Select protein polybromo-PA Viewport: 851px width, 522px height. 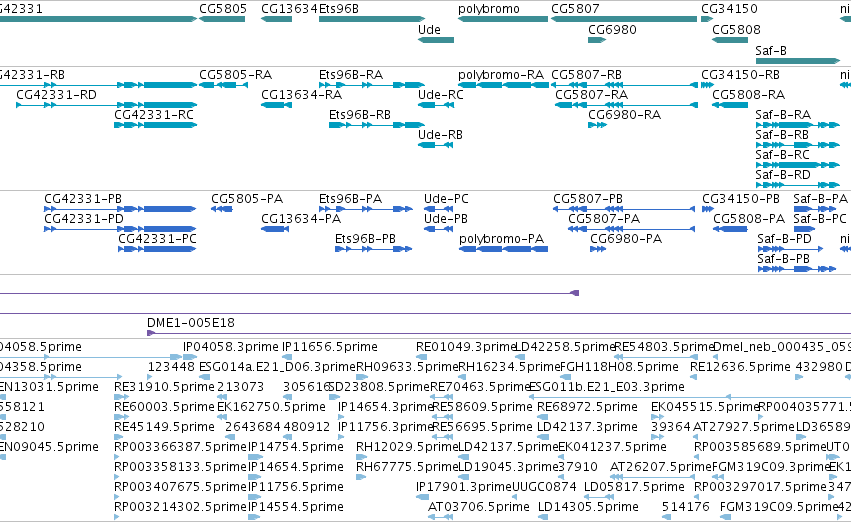point(501,239)
